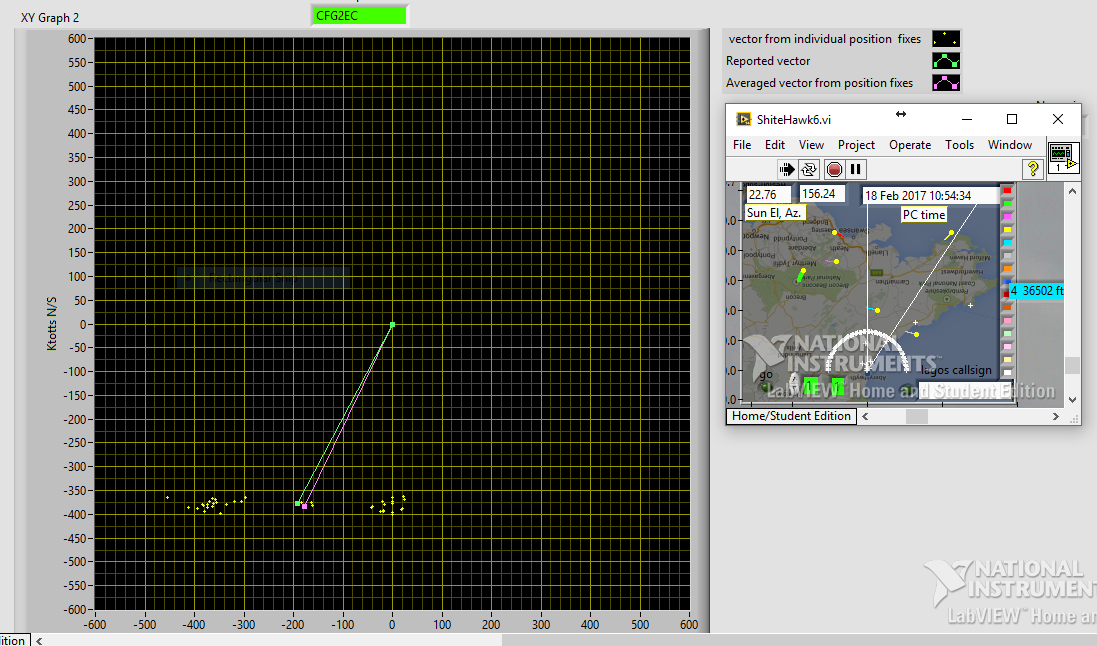Image resolution: width=1097 pixels, height=646 pixels.
Task: Click the CFG2EC green indicator field
Action: [x=359, y=15]
